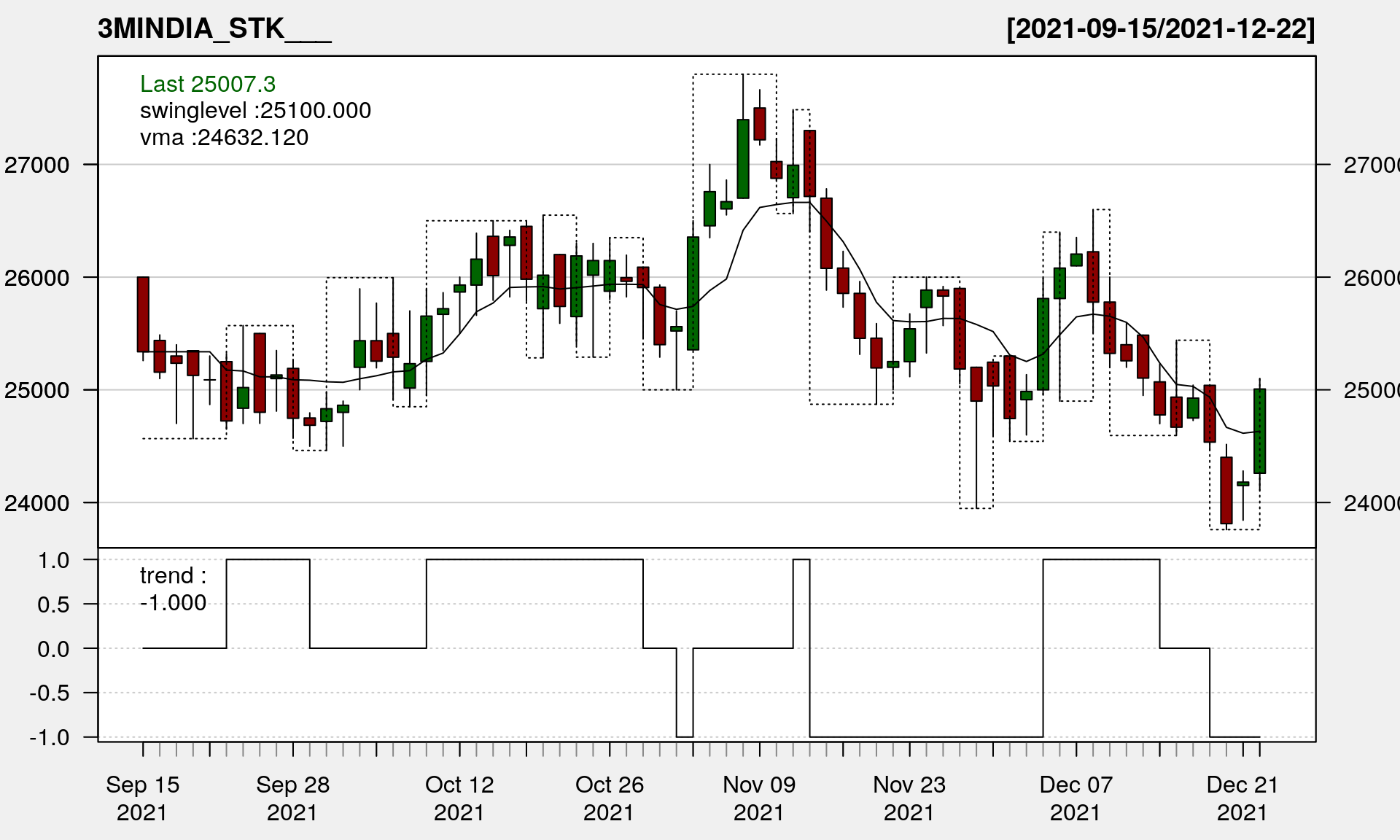Viewport: 1400px width, 840px height.
Task: Click the 27000 label on left axis
Action: (x=37, y=165)
